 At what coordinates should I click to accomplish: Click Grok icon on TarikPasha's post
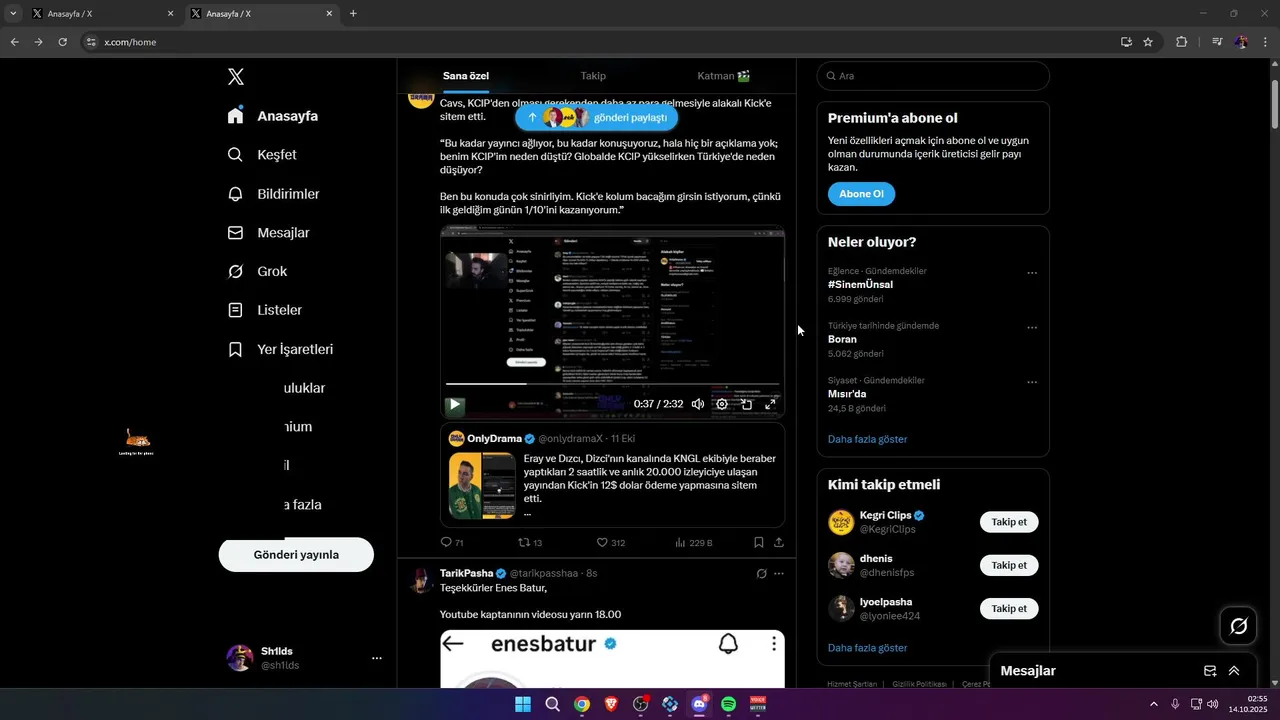pyautogui.click(x=761, y=574)
